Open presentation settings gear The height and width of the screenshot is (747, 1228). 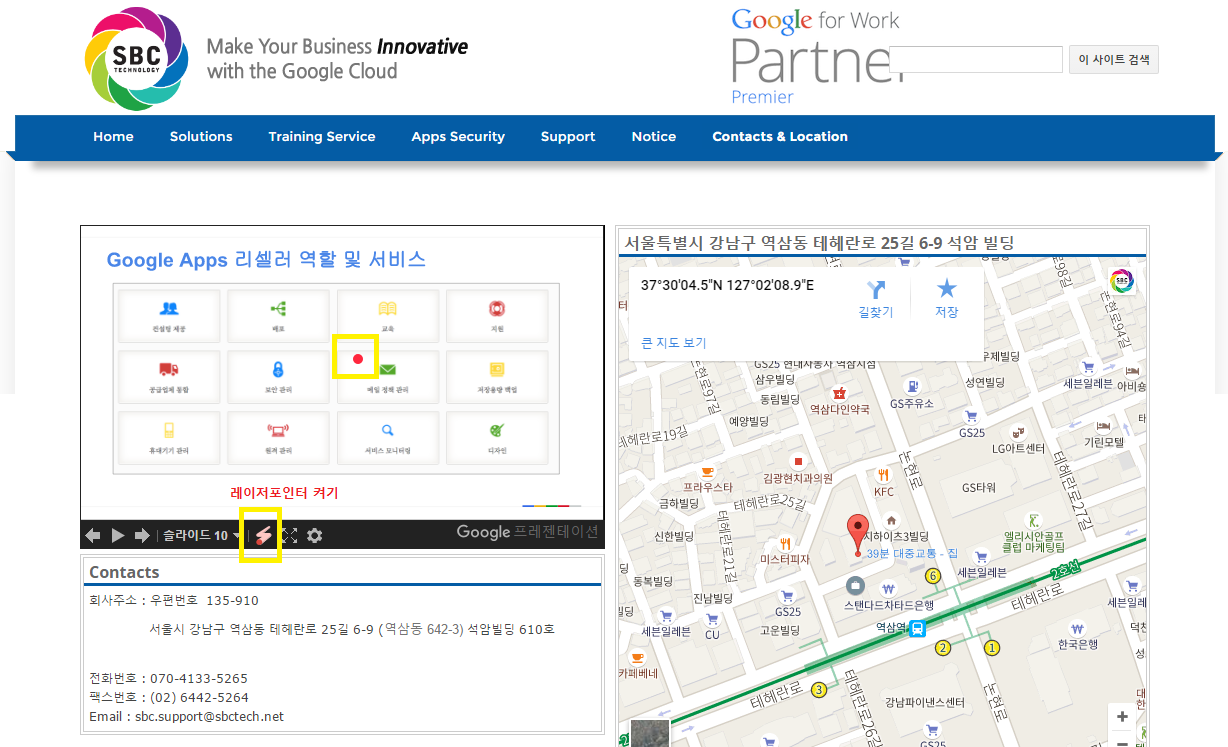tap(315, 535)
